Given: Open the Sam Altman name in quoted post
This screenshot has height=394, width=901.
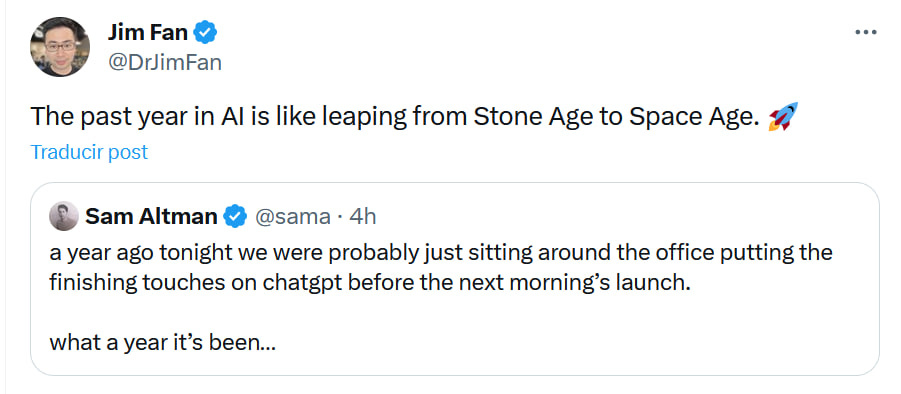Looking at the screenshot, I should tap(152, 217).
